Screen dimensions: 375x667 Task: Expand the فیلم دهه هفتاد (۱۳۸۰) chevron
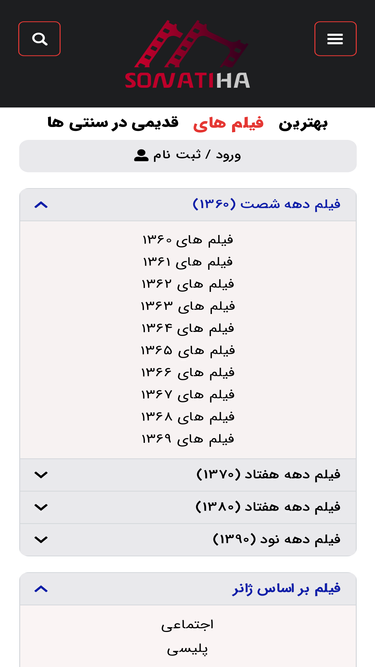(41, 507)
